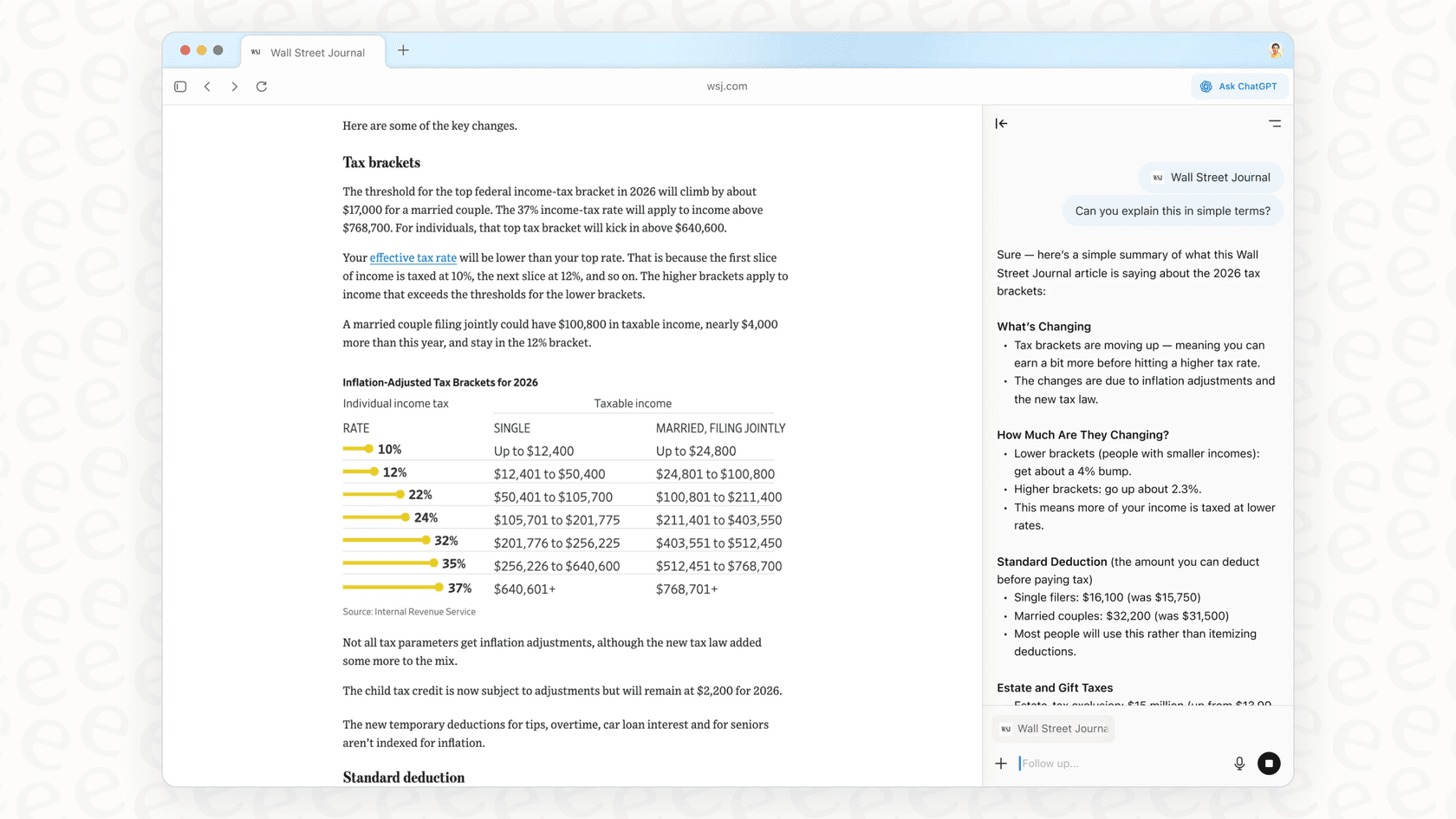Viewport: 1456px width, 819px height.
Task: Open the browser sidebar panel icon
Action: coord(179,86)
